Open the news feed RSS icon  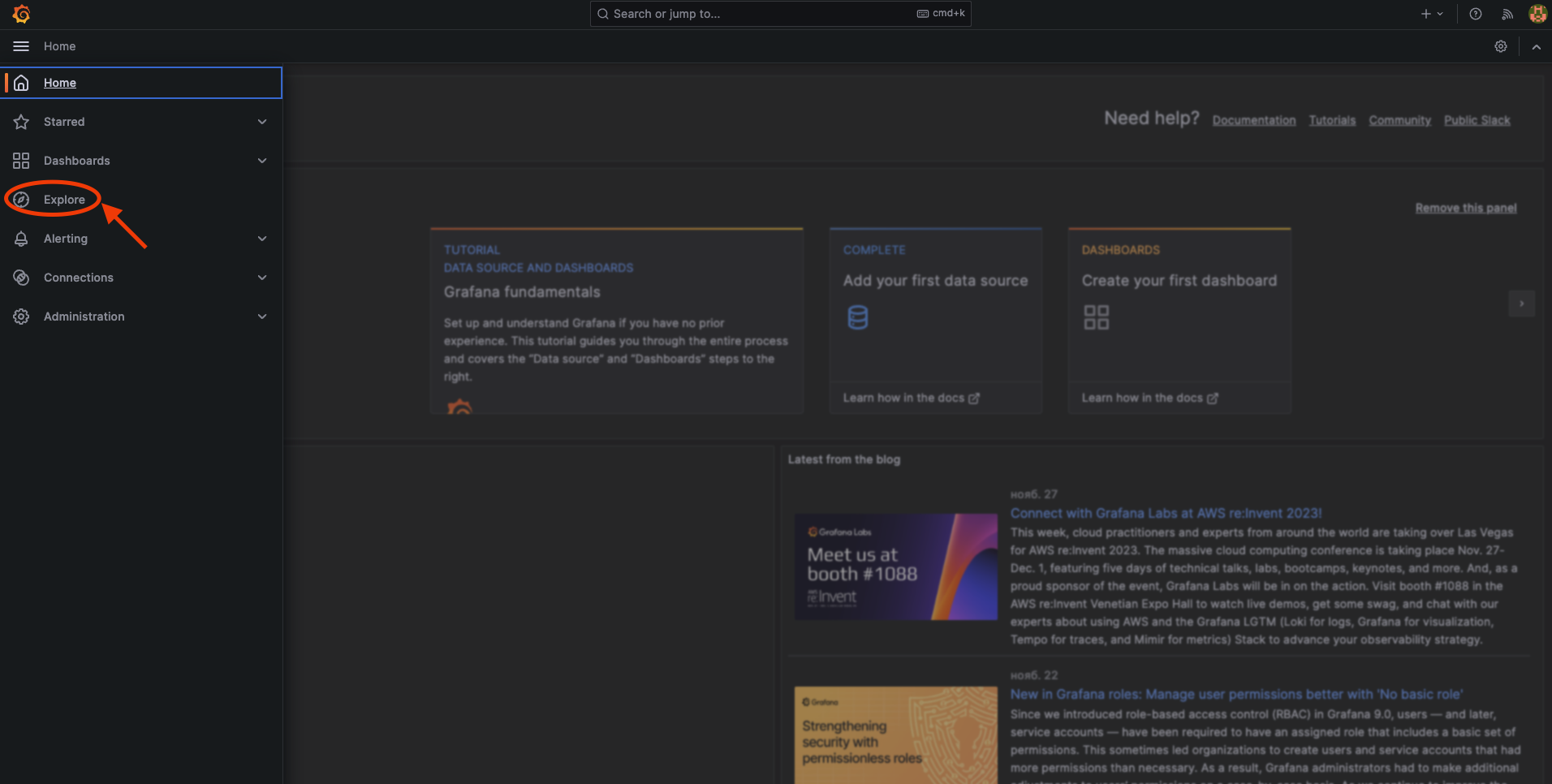coord(1507,14)
